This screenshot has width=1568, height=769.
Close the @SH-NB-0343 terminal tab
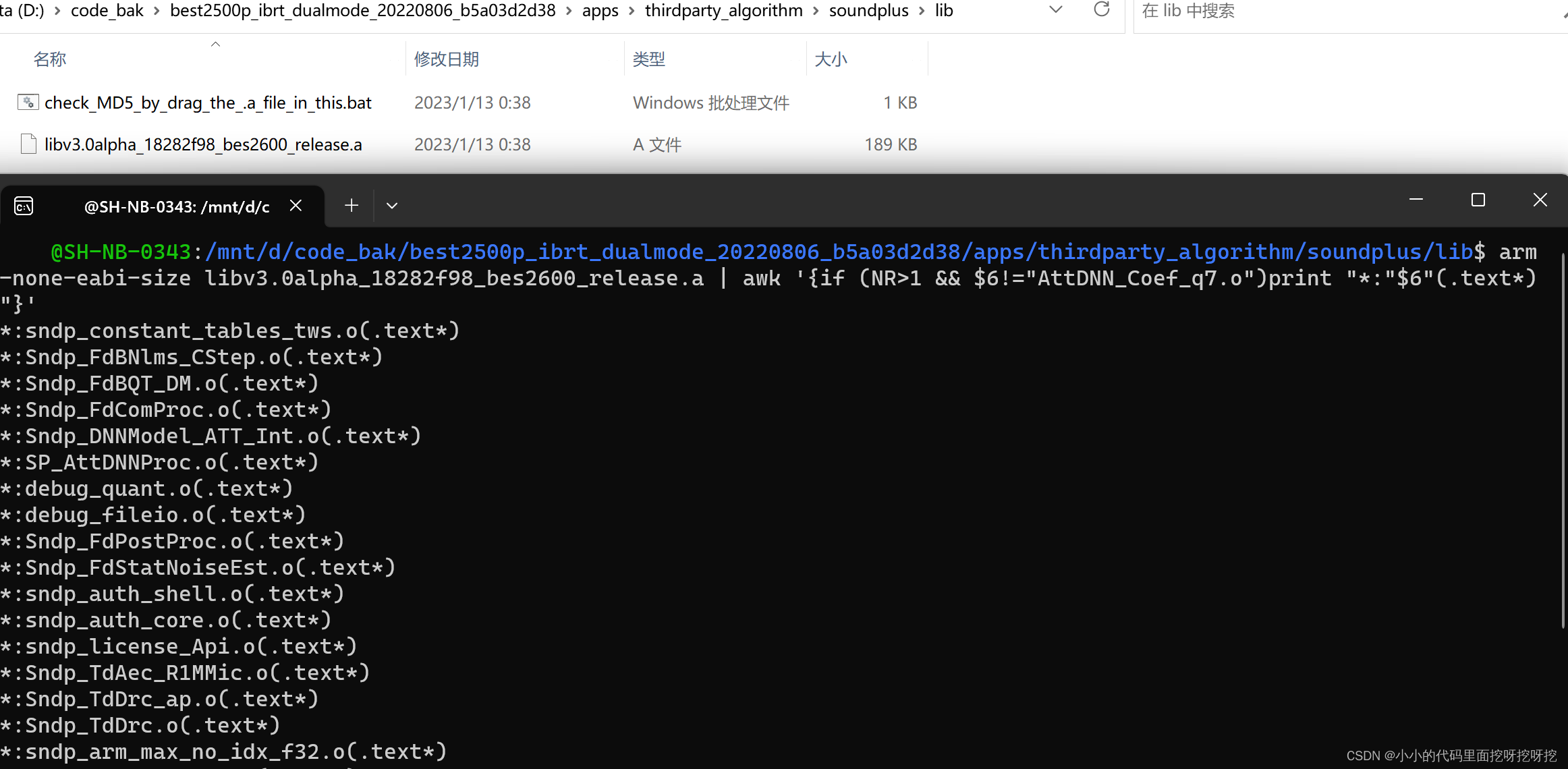[x=296, y=206]
